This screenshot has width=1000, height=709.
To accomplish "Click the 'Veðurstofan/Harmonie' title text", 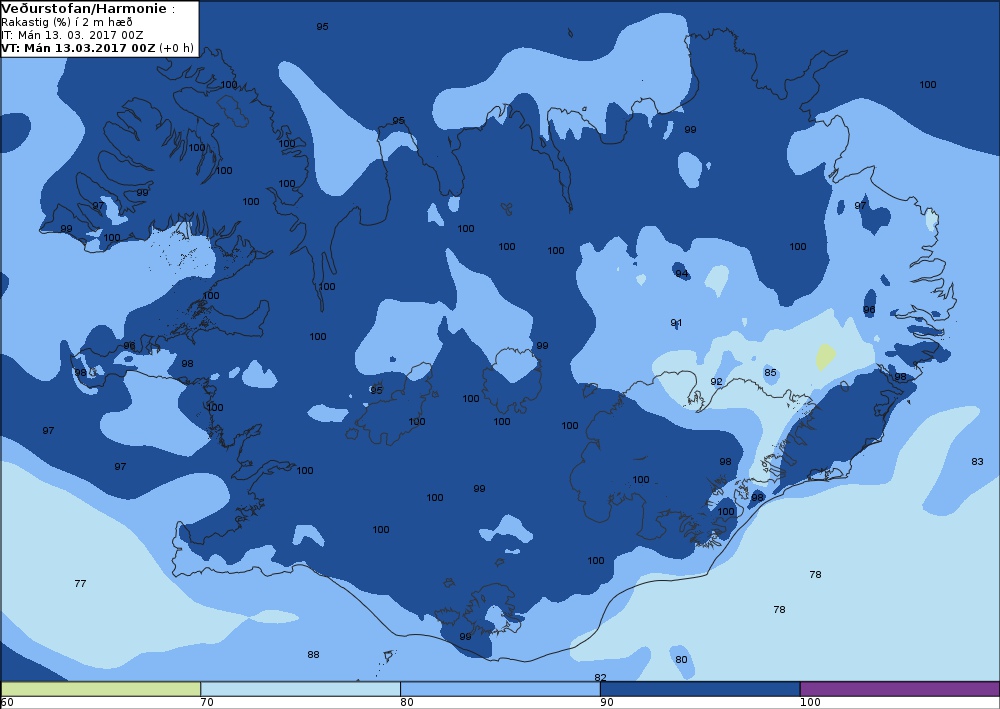I will pos(85,9).
